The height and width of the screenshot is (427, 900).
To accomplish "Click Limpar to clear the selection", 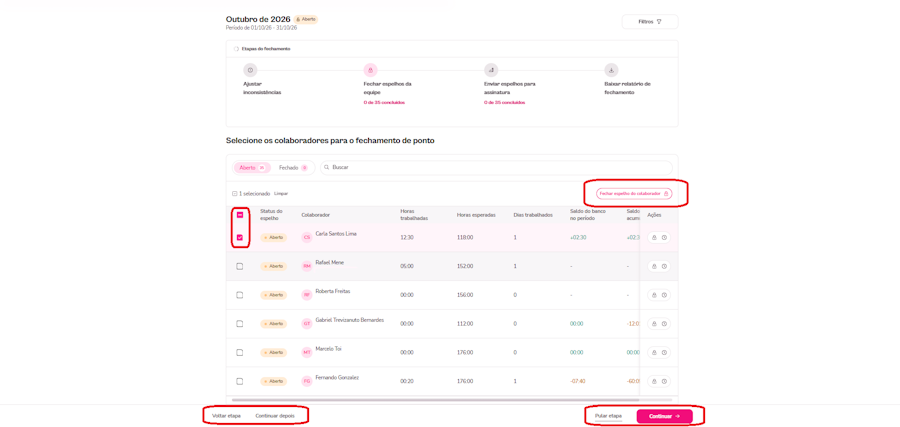I will pos(281,194).
